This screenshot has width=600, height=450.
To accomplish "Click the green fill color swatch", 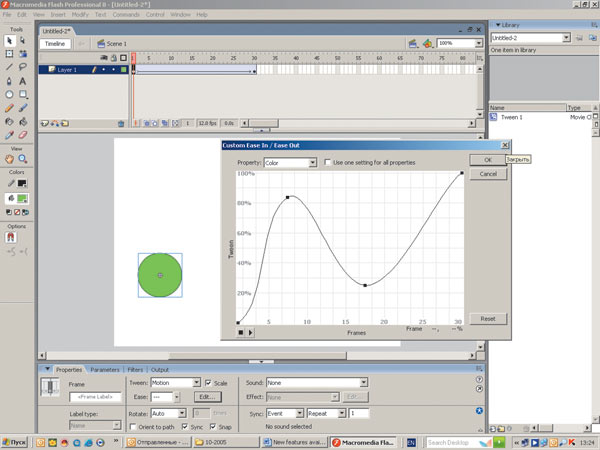I will pyautogui.click(x=22, y=198).
